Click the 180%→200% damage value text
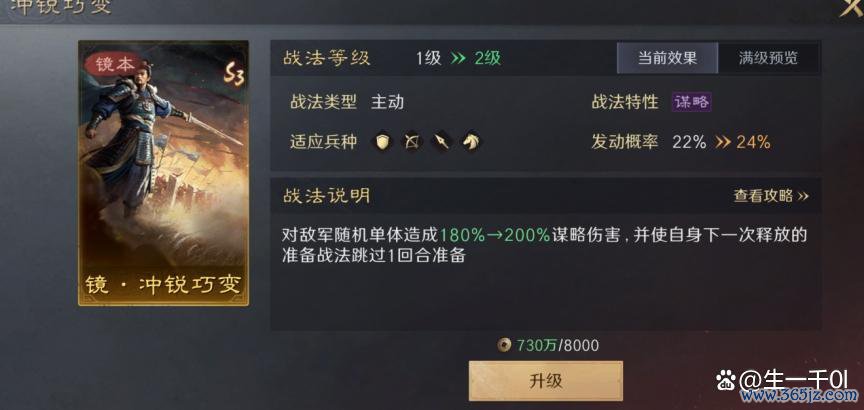The width and height of the screenshot is (864, 410). (495, 235)
